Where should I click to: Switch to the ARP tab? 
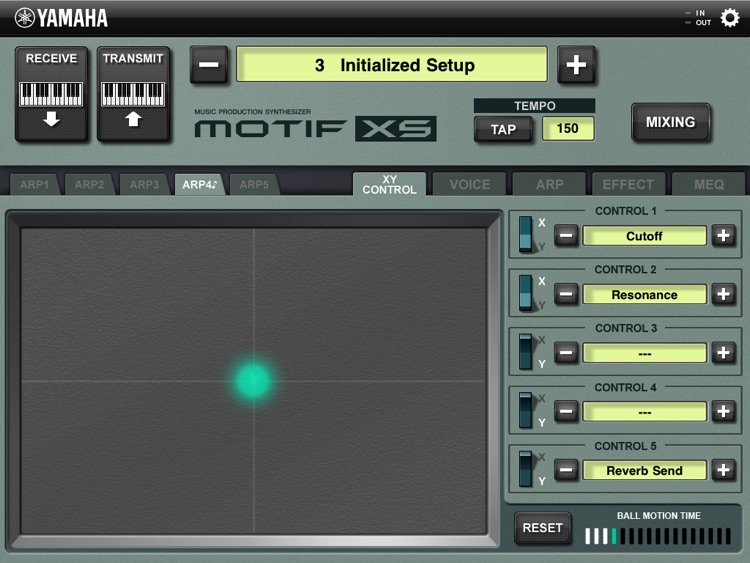click(x=550, y=185)
